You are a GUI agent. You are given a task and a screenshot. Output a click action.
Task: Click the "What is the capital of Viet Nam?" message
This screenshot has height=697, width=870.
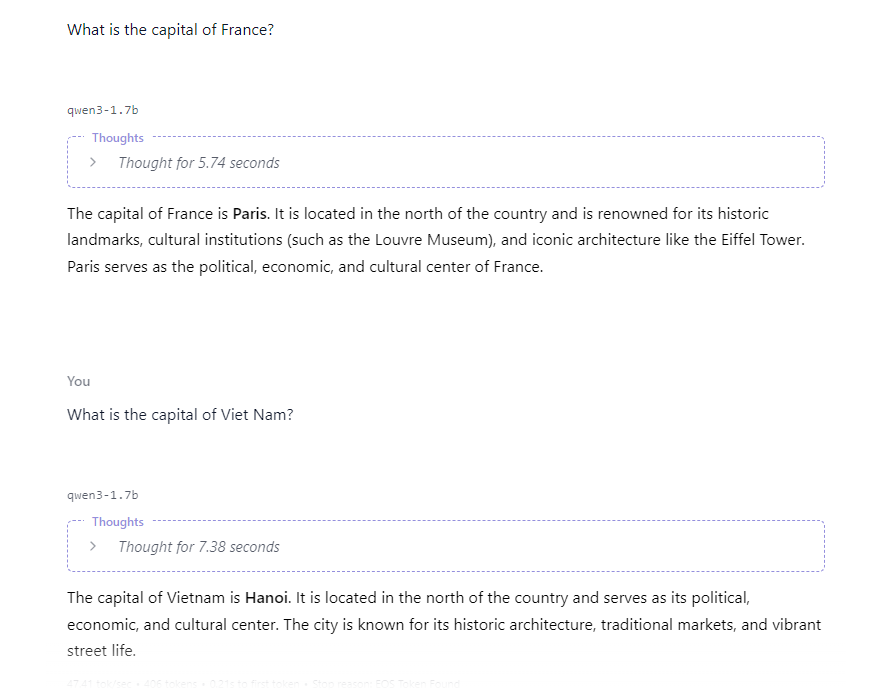[180, 415]
